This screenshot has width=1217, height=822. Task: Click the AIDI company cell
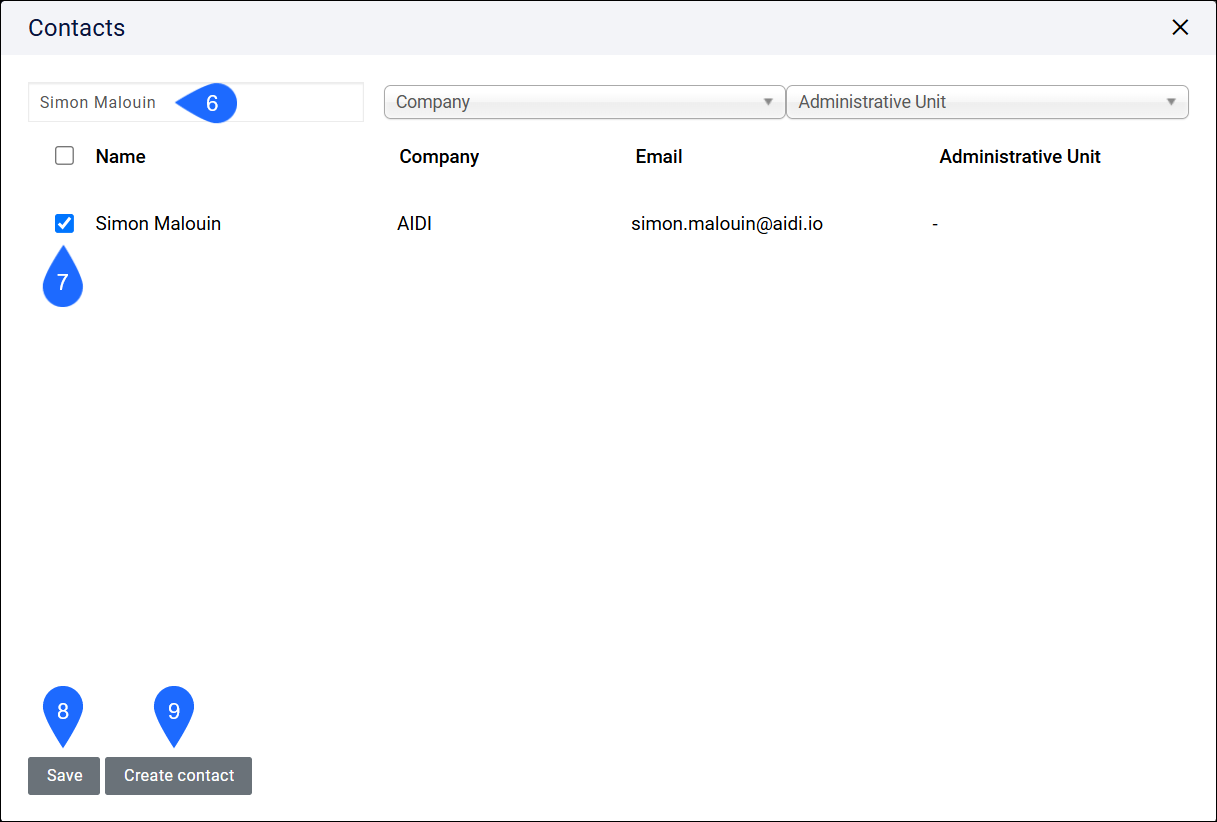[x=414, y=224]
